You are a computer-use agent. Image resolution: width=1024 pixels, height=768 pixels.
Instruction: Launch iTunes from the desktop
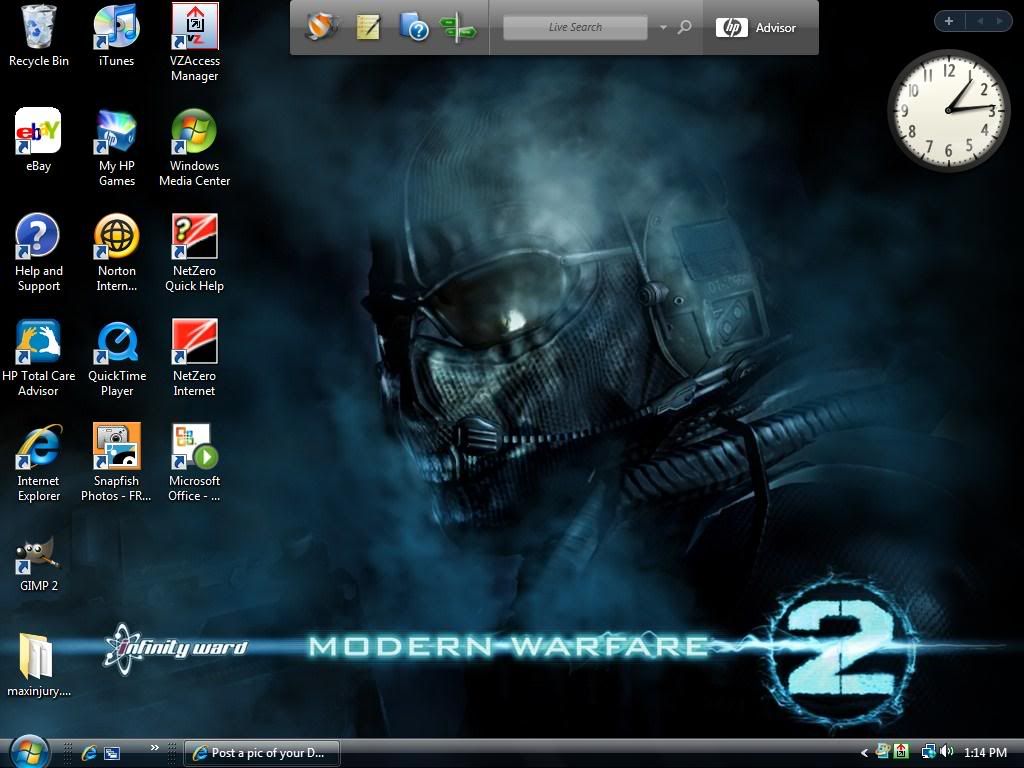[x=116, y=36]
